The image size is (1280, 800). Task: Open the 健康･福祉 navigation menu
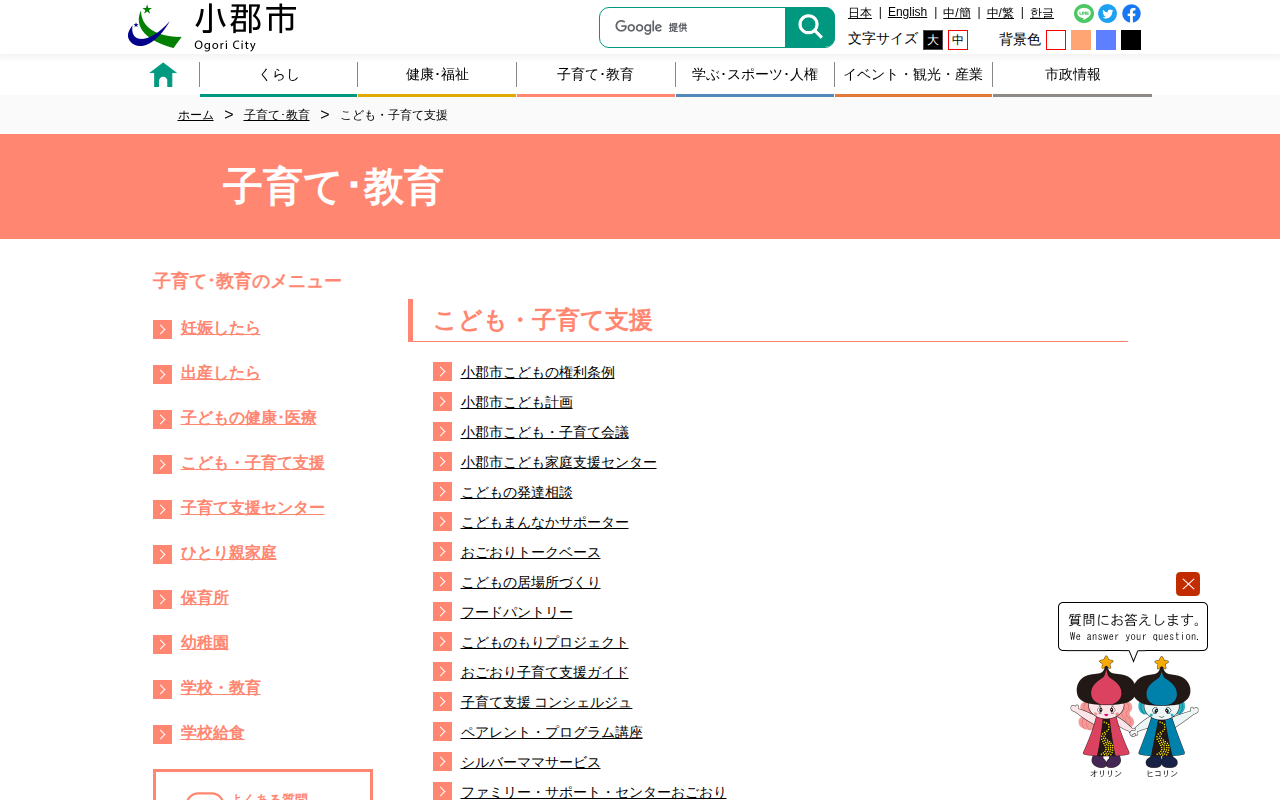point(437,75)
